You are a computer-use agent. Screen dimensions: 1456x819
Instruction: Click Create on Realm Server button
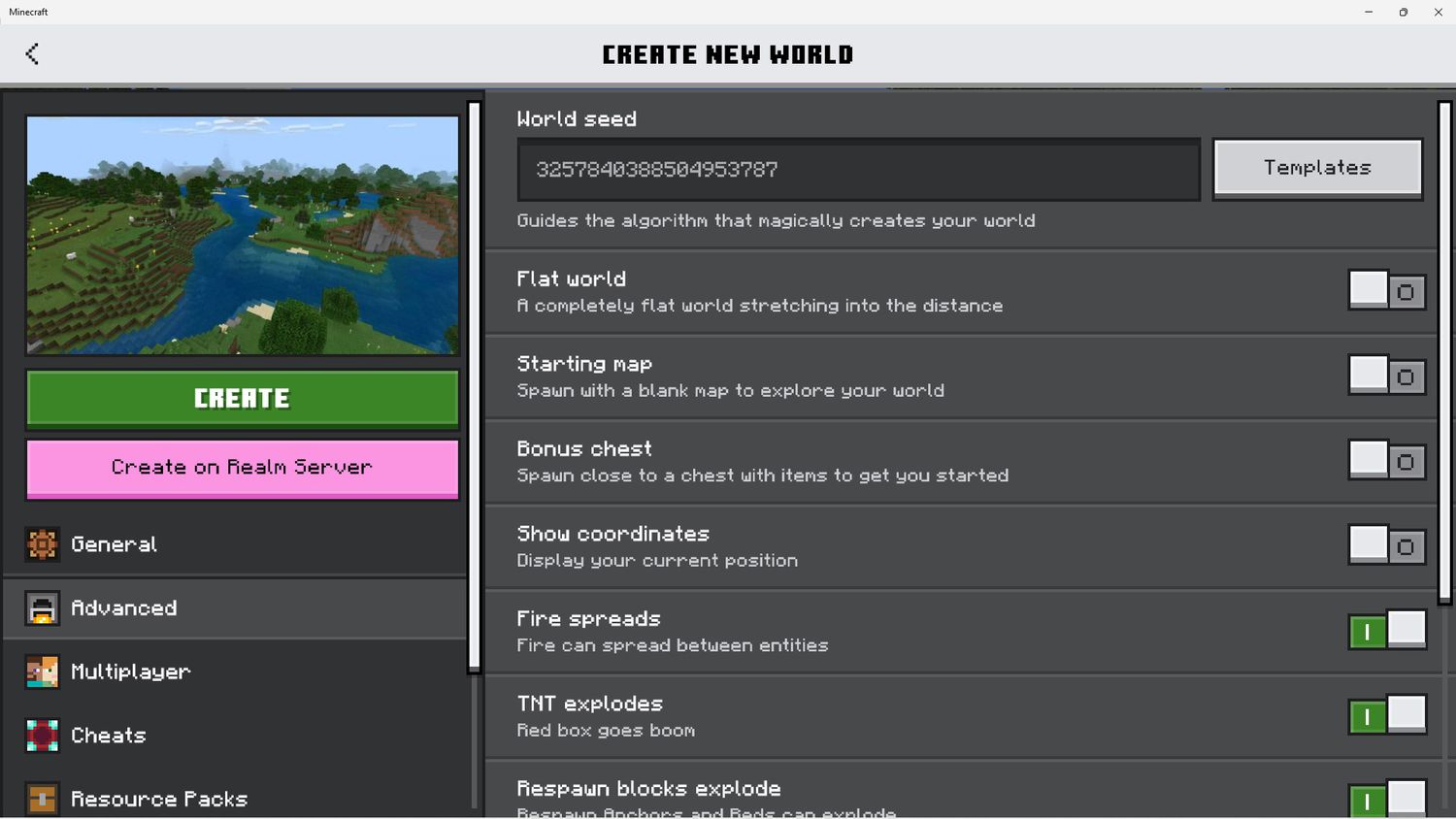click(x=242, y=468)
